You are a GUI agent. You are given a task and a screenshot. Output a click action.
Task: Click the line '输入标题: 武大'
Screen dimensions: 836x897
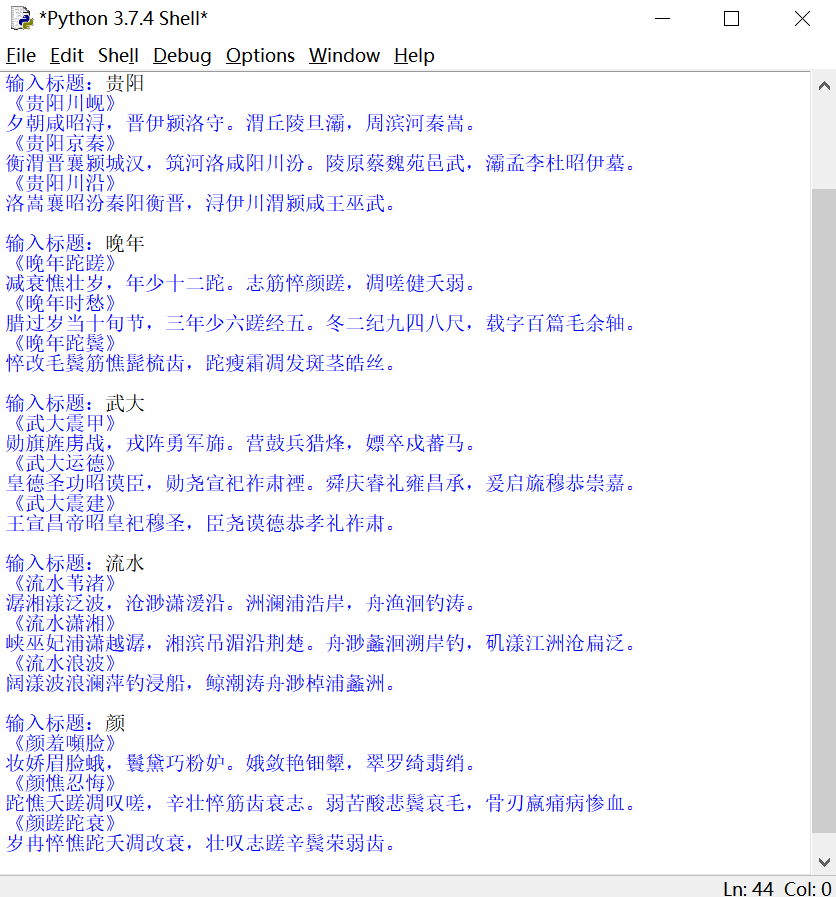[75, 404]
